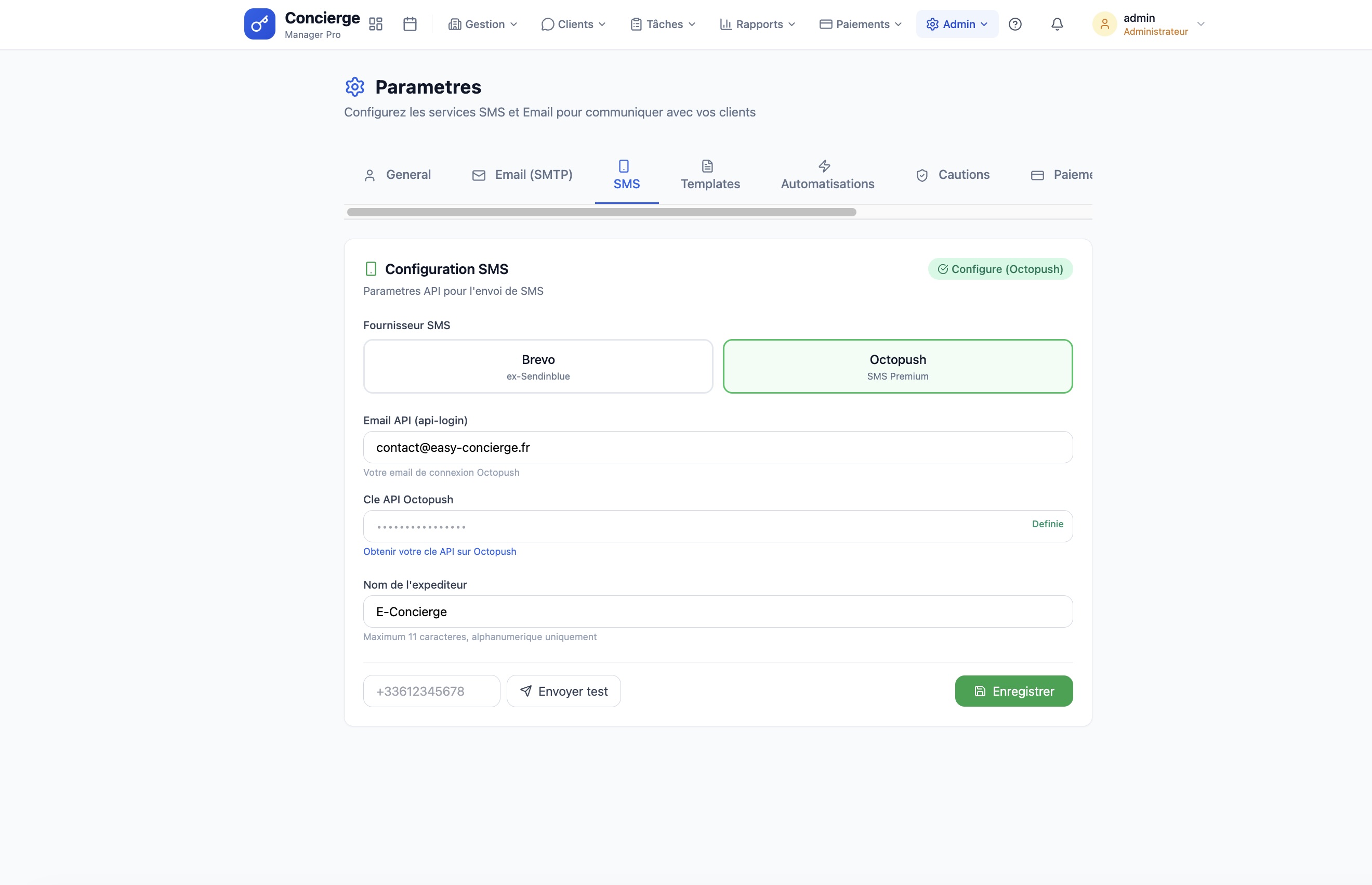The image size is (1372, 885).
Task: Open the dashboard grid icon
Action: [376, 23]
